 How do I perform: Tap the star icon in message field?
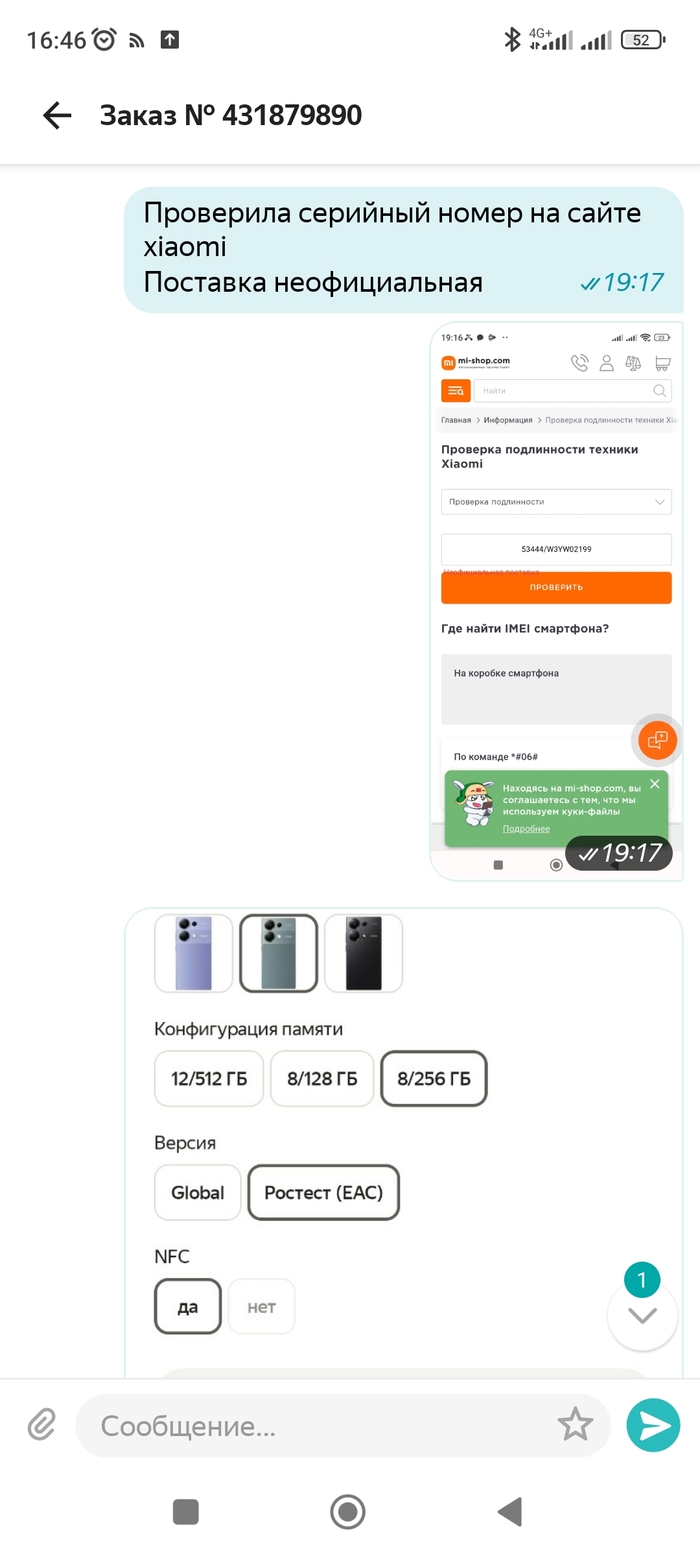(575, 1424)
